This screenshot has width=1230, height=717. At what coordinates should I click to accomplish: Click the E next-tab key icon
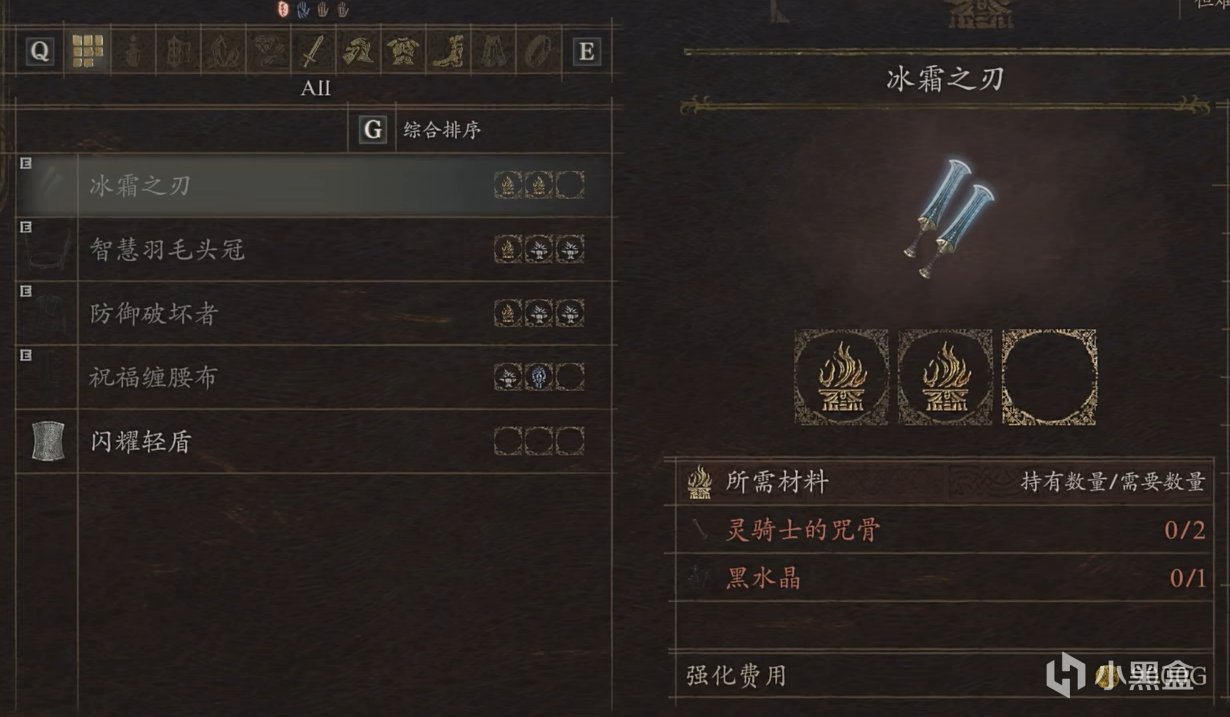[586, 51]
